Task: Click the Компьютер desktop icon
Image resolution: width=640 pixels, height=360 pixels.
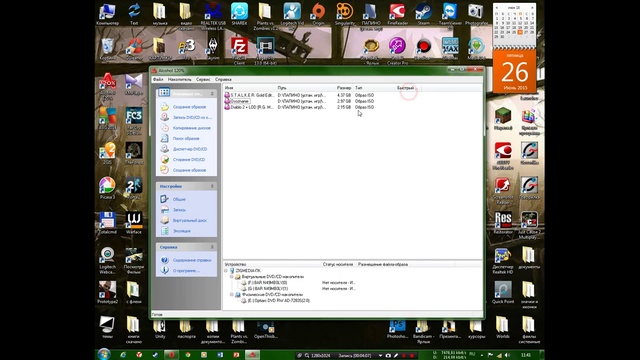Action: (107, 14)
